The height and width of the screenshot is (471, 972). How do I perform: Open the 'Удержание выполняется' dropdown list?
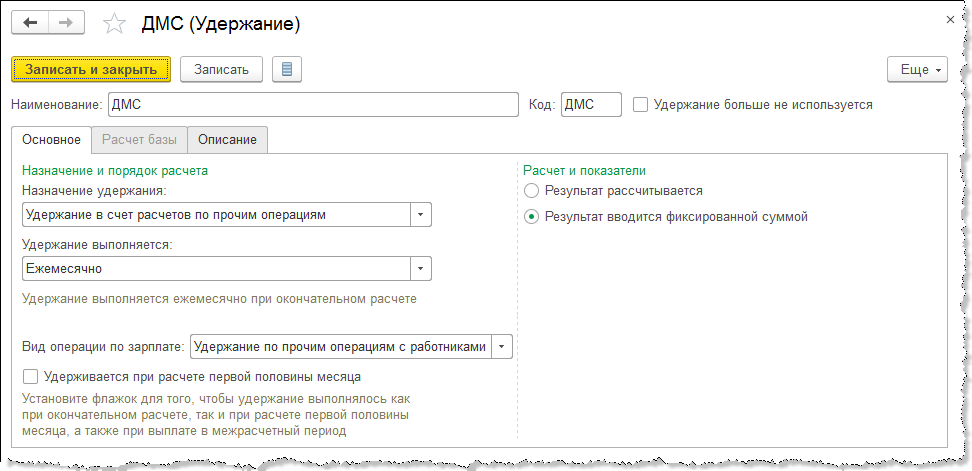(x=421, y=269)
